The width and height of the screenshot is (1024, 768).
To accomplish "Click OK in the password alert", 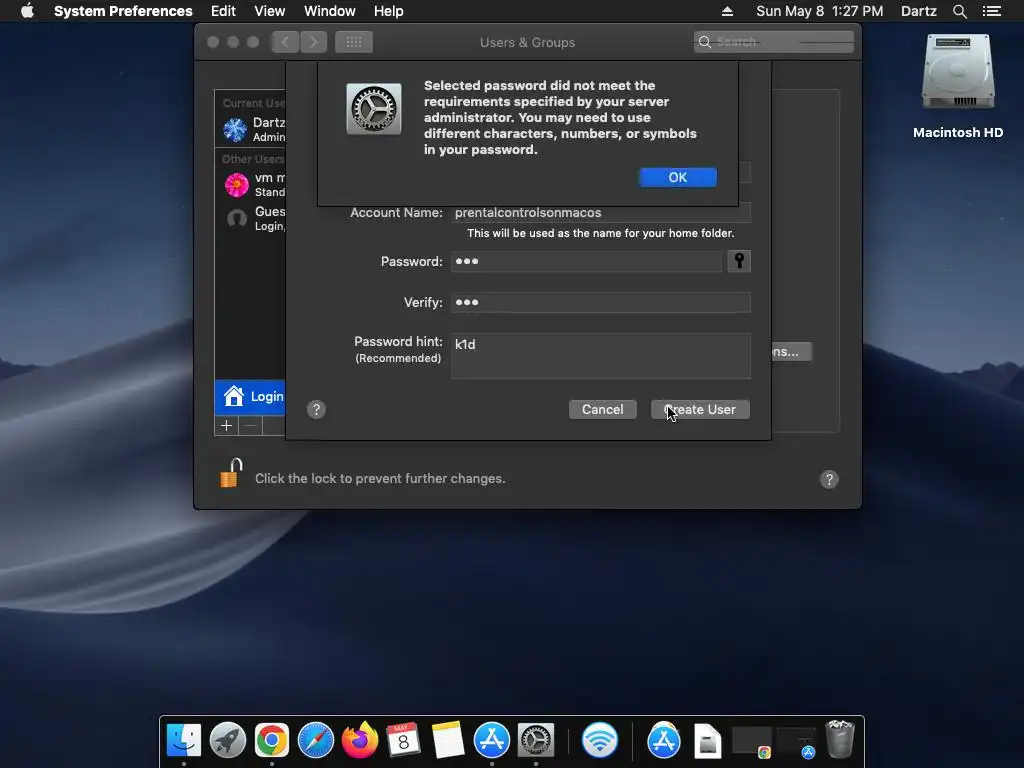I will pyautogui.click(x=677, y=177).
